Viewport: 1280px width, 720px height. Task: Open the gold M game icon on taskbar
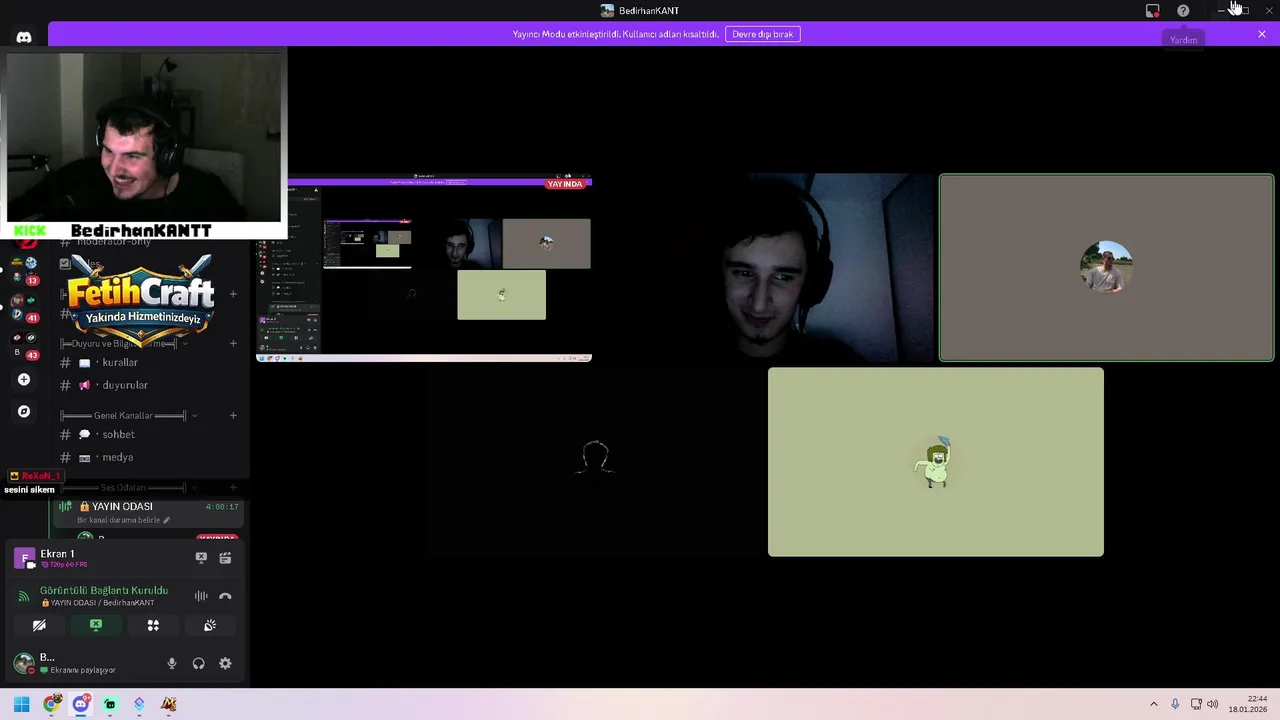click(x=169, y=704)
